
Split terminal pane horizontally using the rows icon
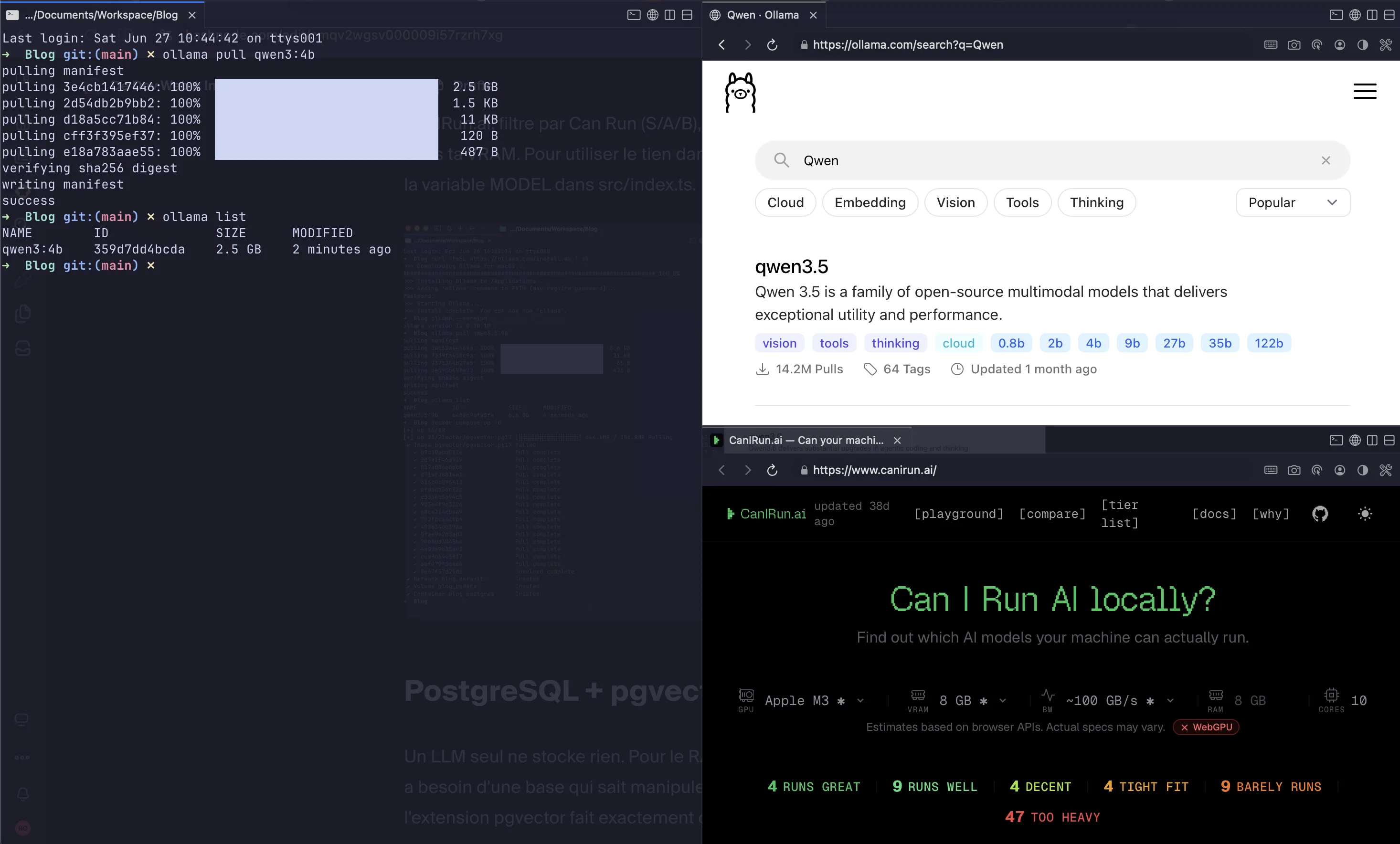coord(687,15)
